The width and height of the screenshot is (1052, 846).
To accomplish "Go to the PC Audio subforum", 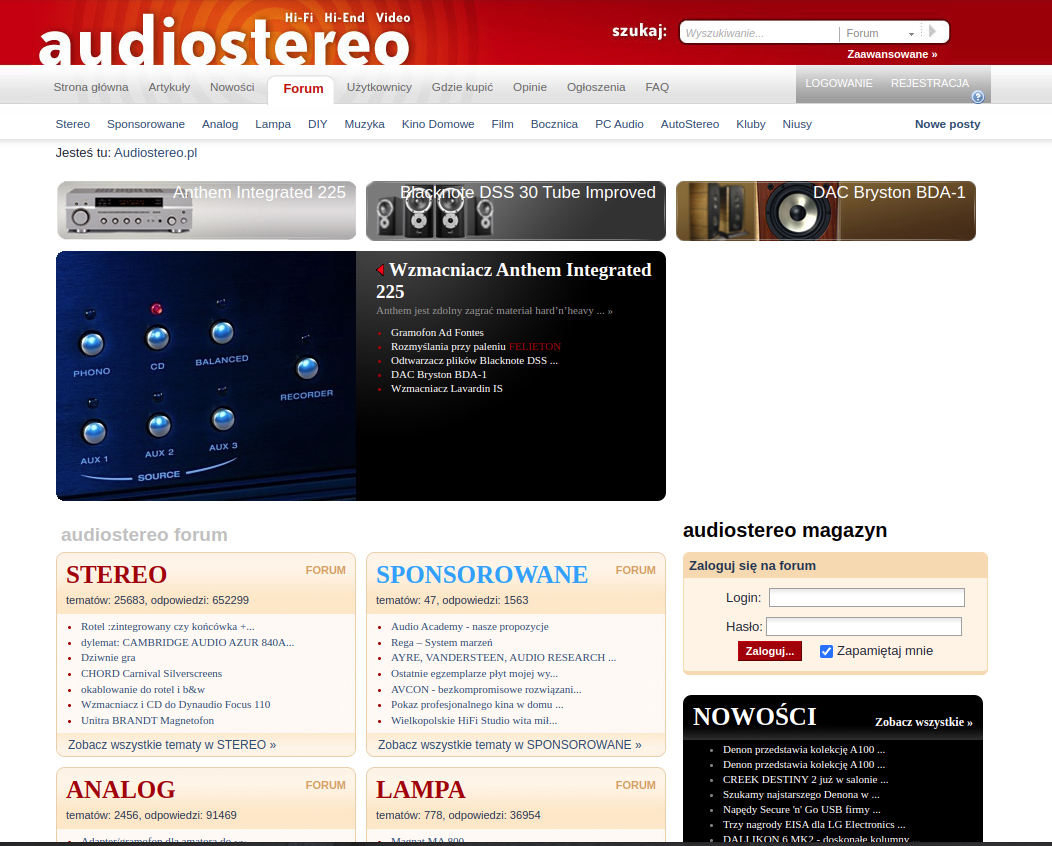I will 619,124.
